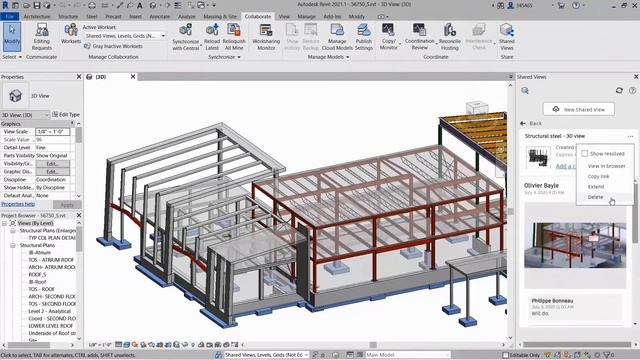The height and width of the screenshot is (360, 640).
Task: Open Coordination Review
Action: (420, 37)
